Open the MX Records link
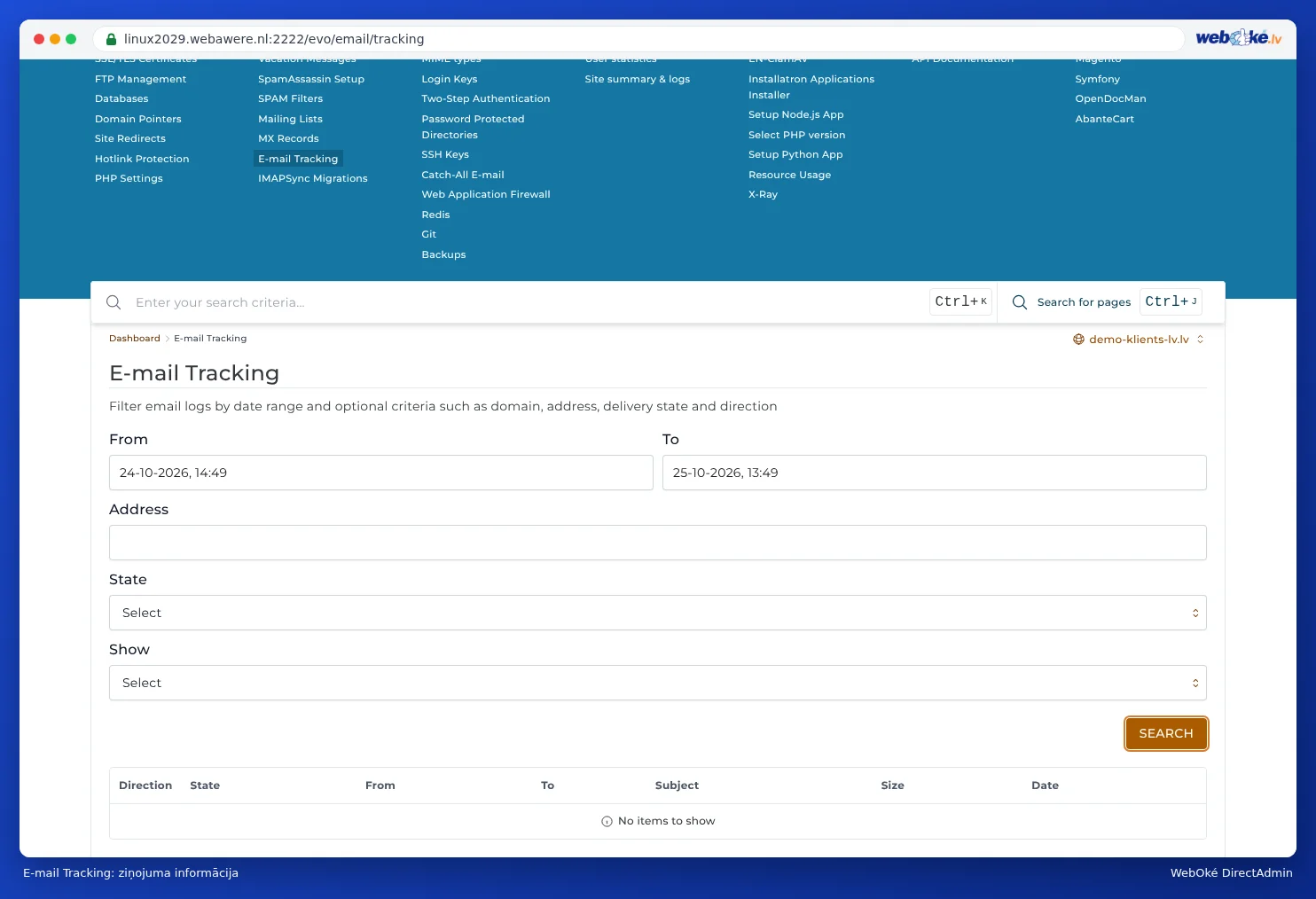 coord(288,138)
